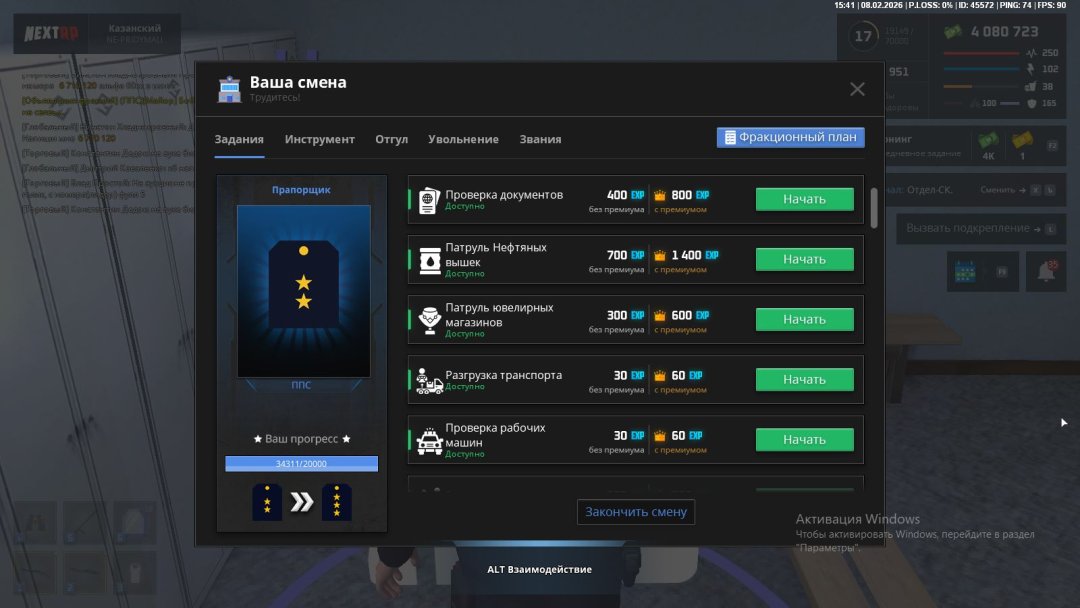This screenshot has width=1080, height=608.
Task: Click the next three-star rank badge icon
Action: click(x=336, y=502)
